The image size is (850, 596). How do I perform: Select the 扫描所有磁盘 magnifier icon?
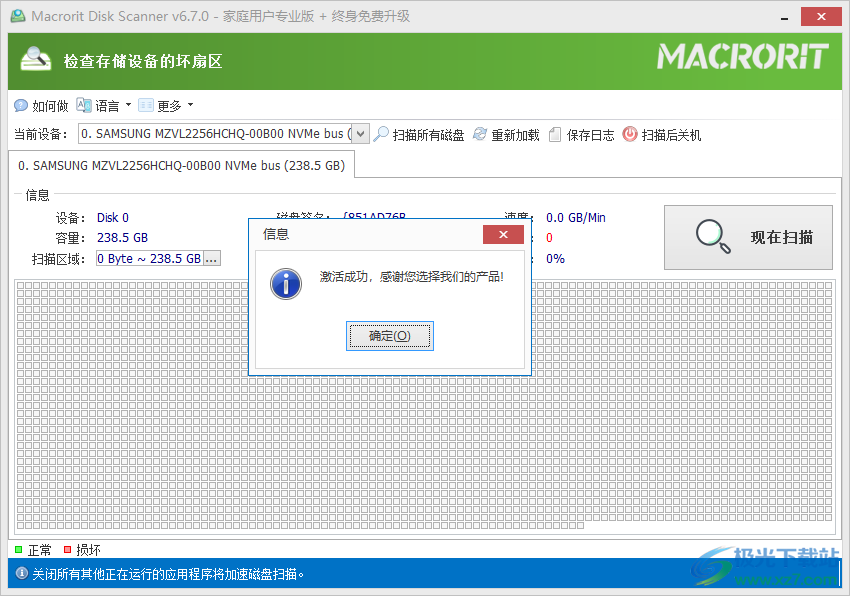[x=380, y=133]
